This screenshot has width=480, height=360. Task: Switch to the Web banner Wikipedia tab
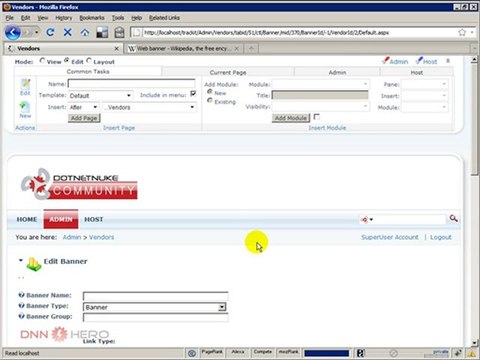pos(183,49)
